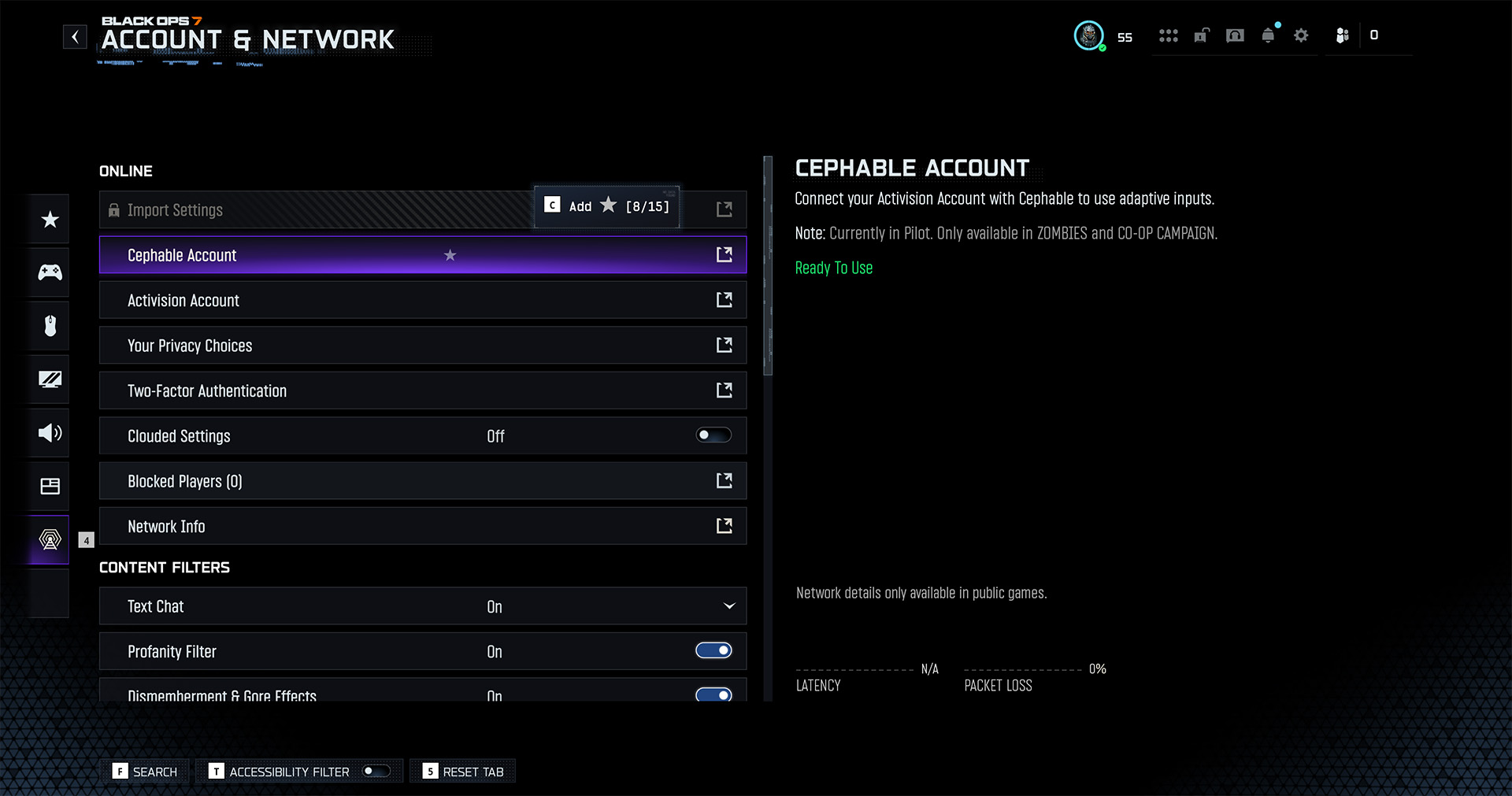The height and width of the screenshot is (796, 1512).
Task: Click the settings gear icon in header
Action: (x=1301, y=35)
